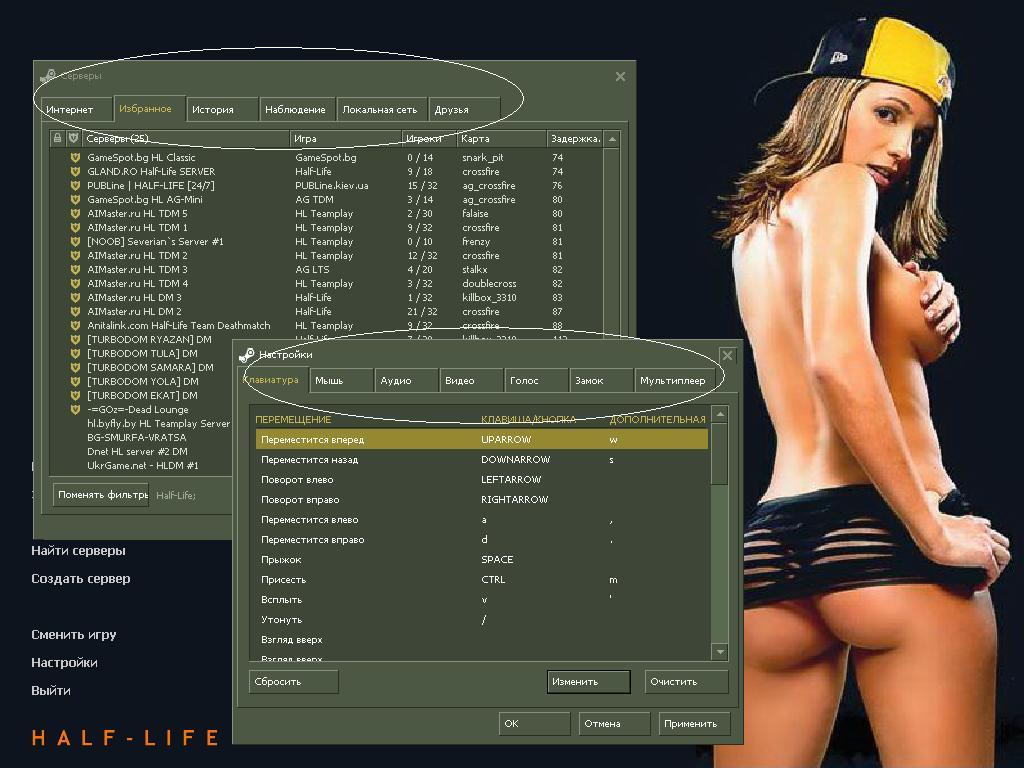1024x768 pixels.
Task: Sort server list by Серверы column
Action: click(x=185, y=138)
